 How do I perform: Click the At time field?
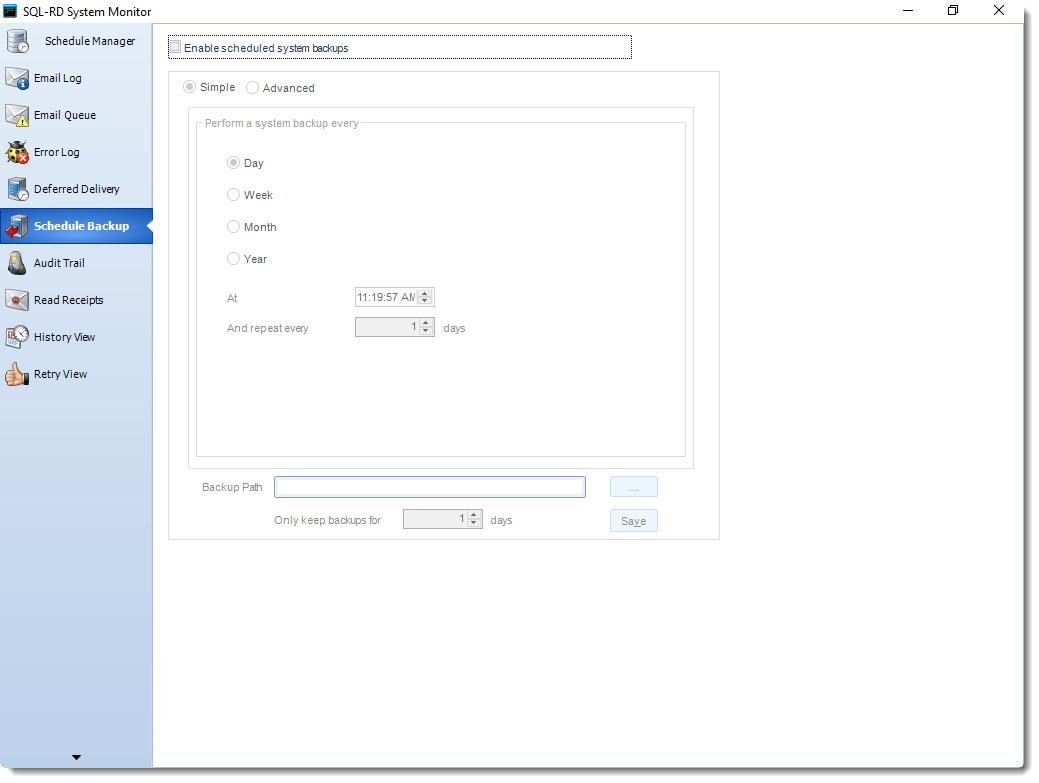386,297
